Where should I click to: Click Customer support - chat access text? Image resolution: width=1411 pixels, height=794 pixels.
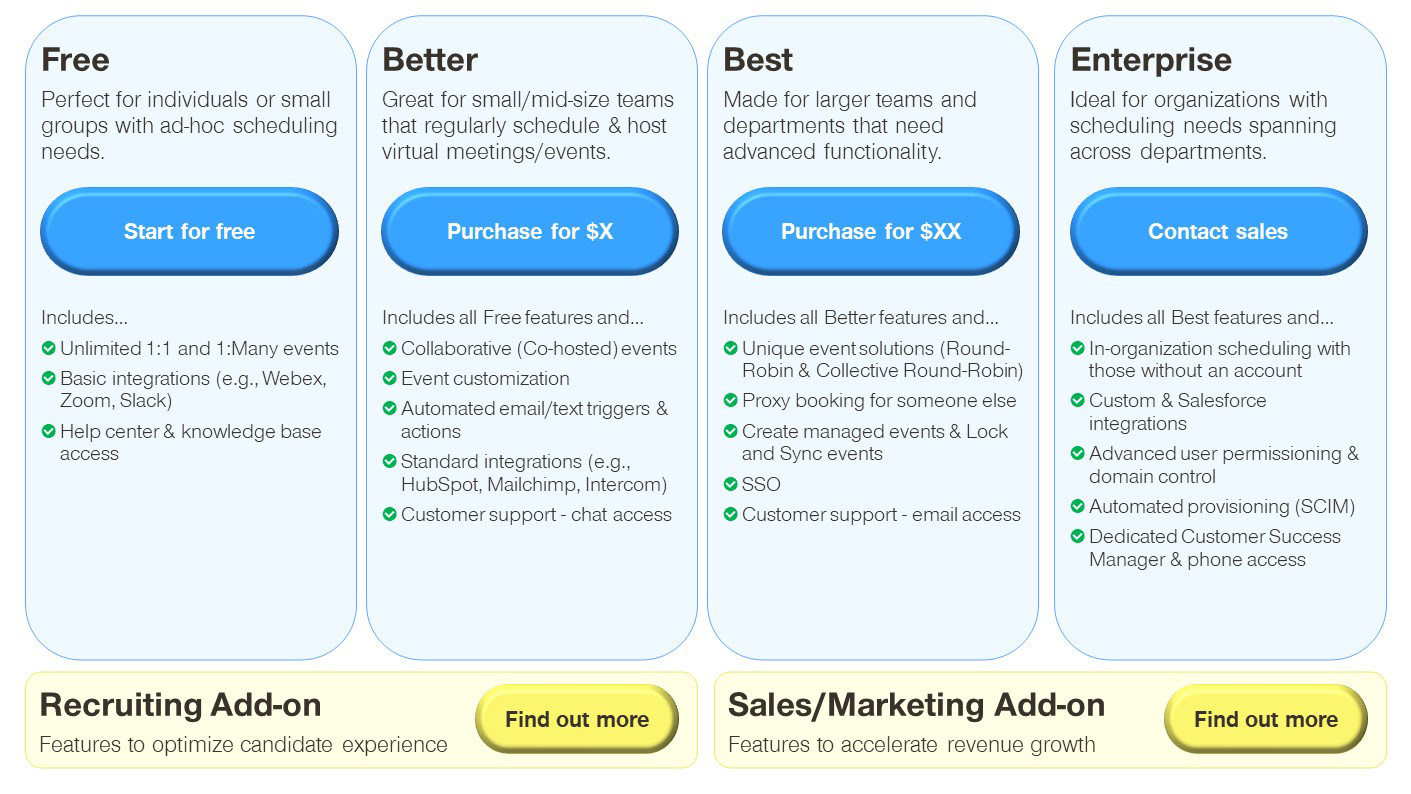tap(536, 515)
